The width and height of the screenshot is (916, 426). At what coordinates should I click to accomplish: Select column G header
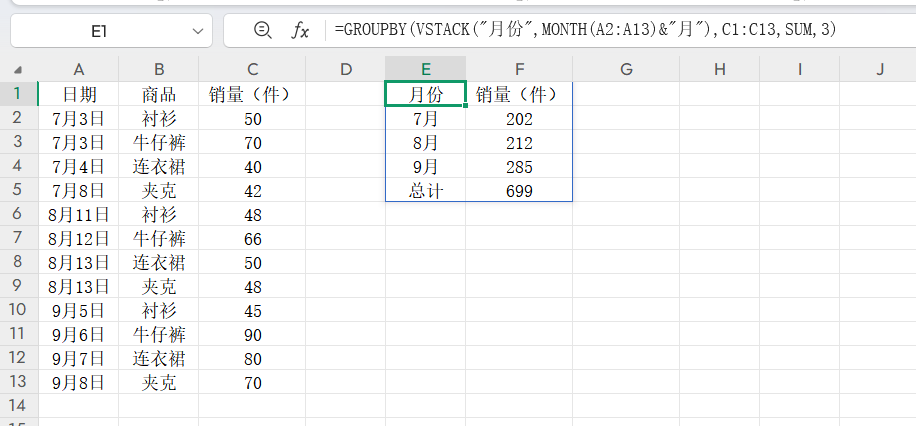coord(626,69)
